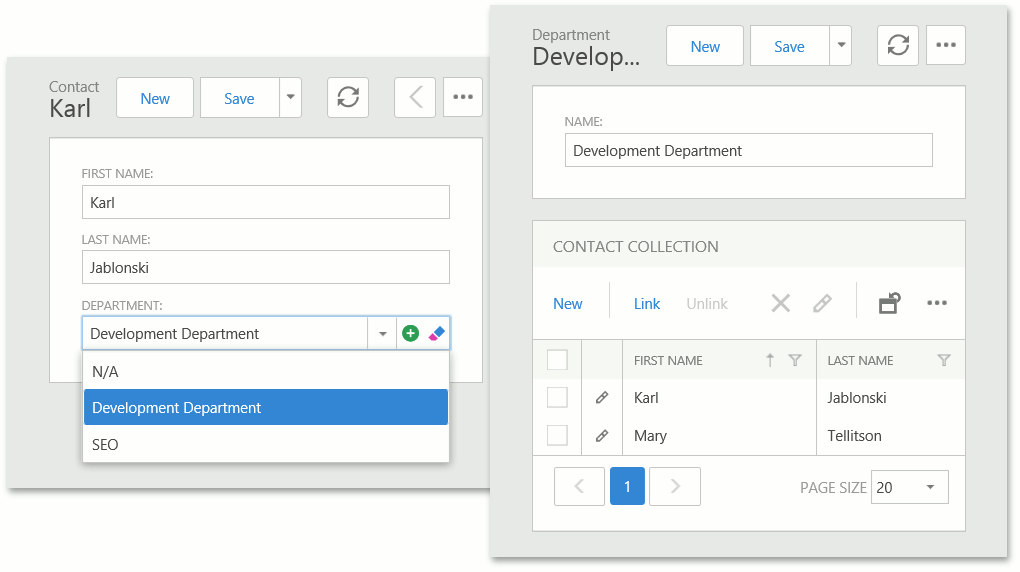This screenshot has width=1020, height=572.
Task: Focus the Department Name field
Action: tap(748, 150)
